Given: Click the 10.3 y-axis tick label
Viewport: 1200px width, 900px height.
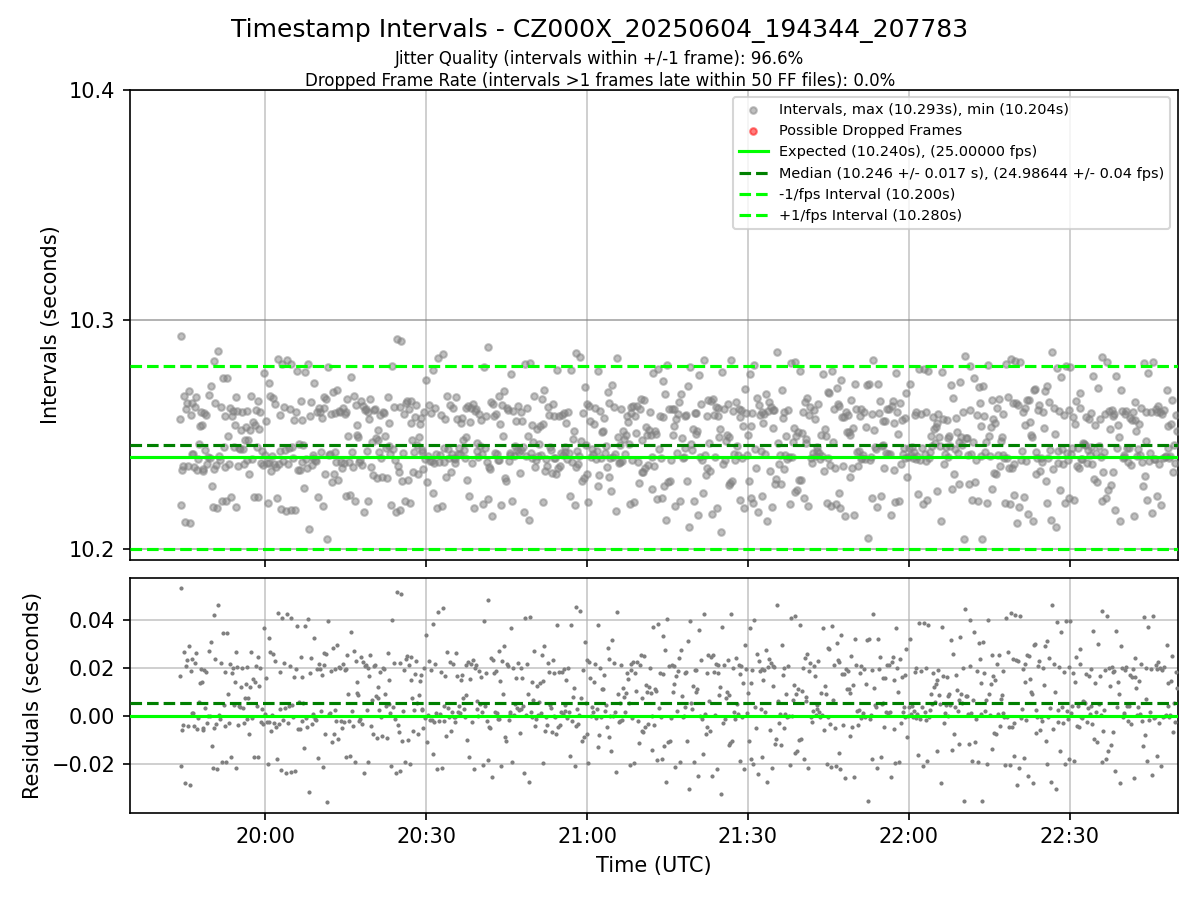Looking at the screenshot, I should click(x=95, y=320).
